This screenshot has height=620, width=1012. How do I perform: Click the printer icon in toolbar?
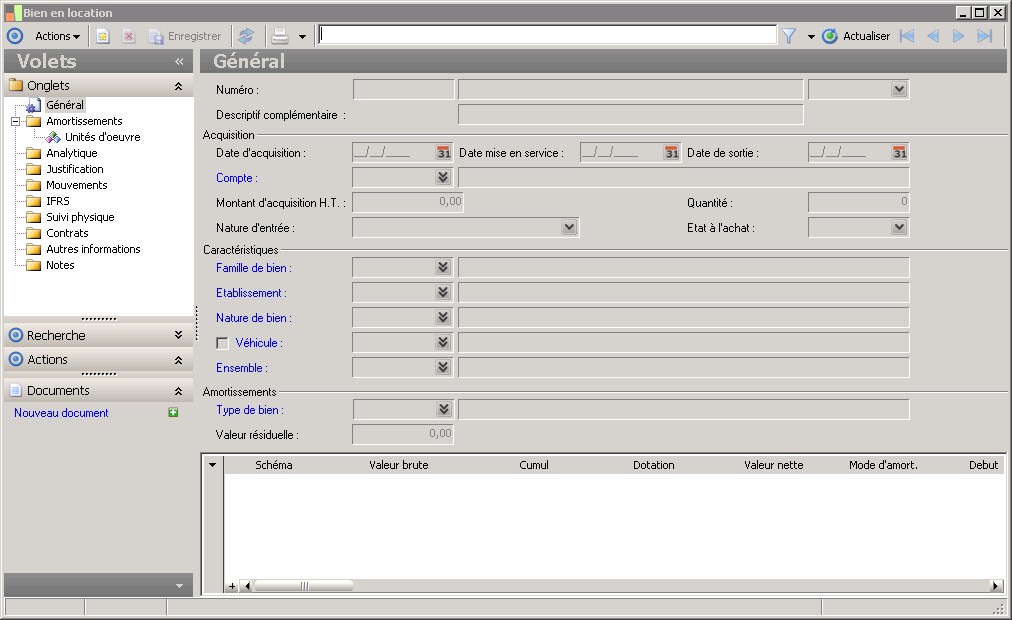[280, 36]
